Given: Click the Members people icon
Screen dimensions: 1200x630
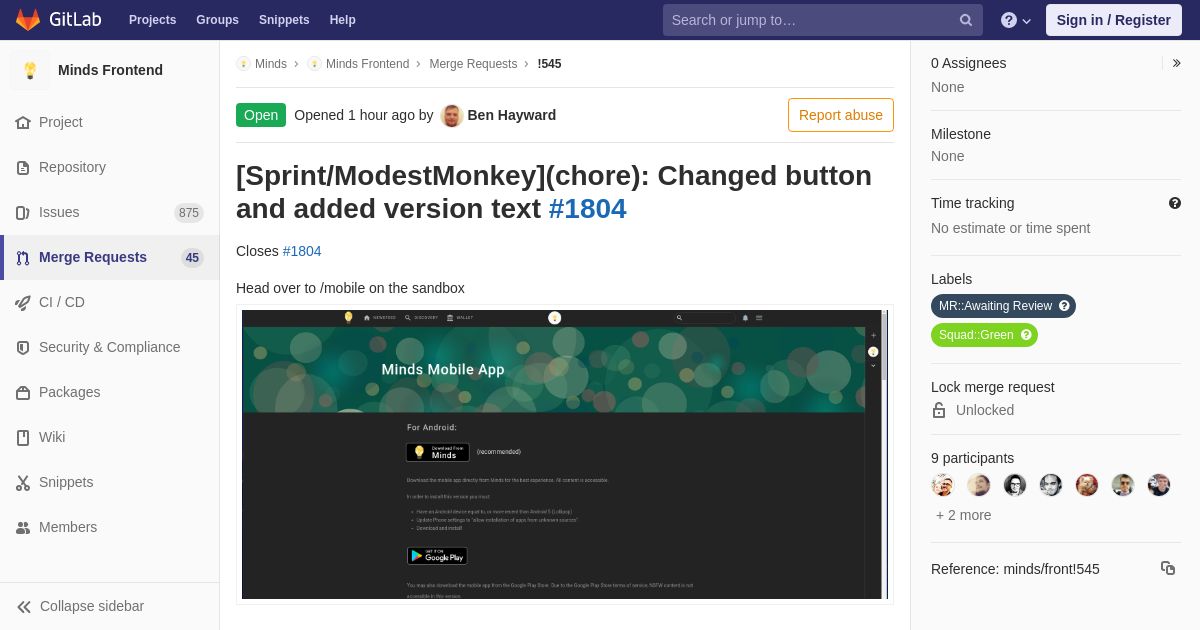Looking at the screenshot, I should tap(23, 527).
